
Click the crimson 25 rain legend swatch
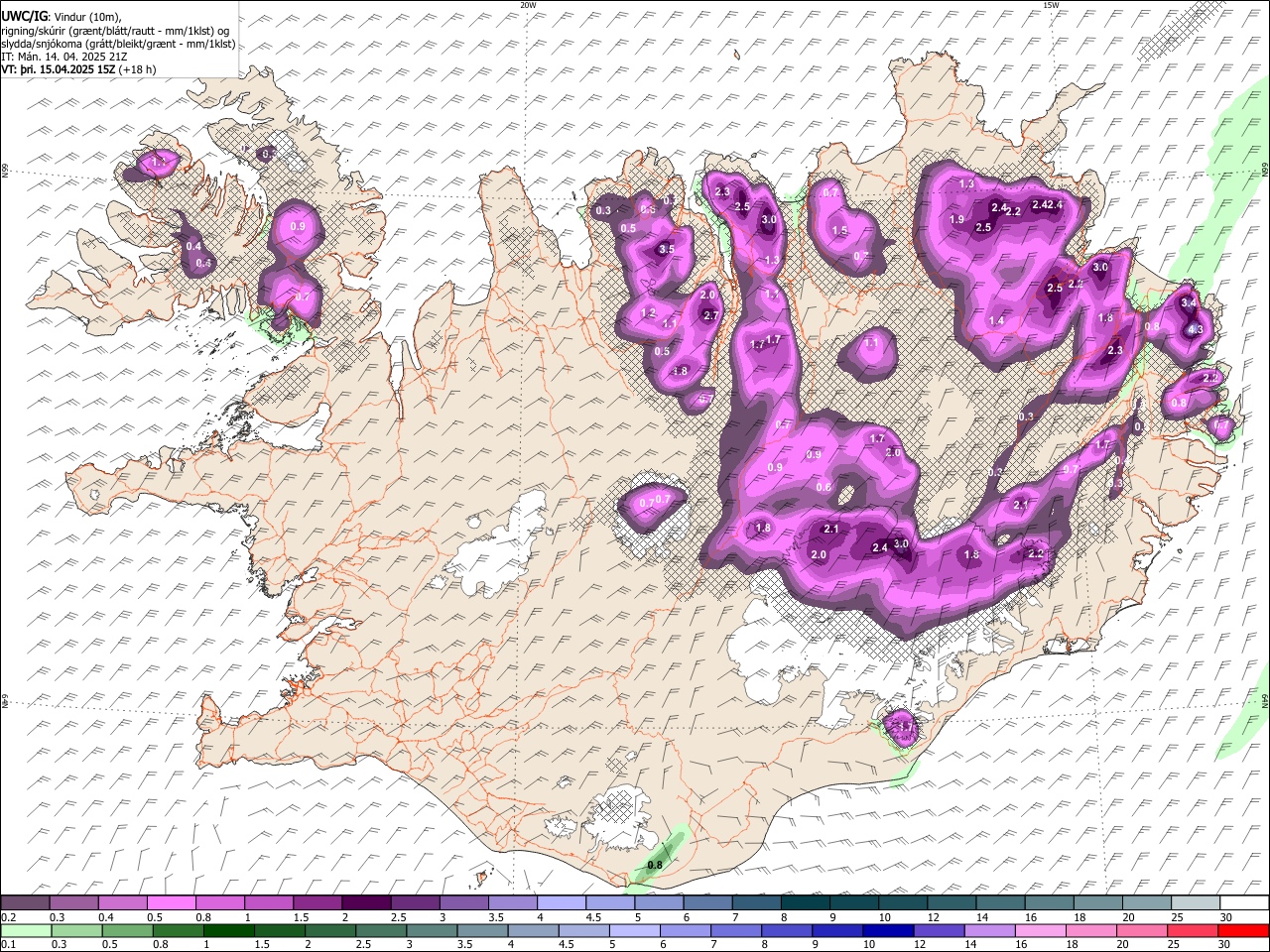1193,930
